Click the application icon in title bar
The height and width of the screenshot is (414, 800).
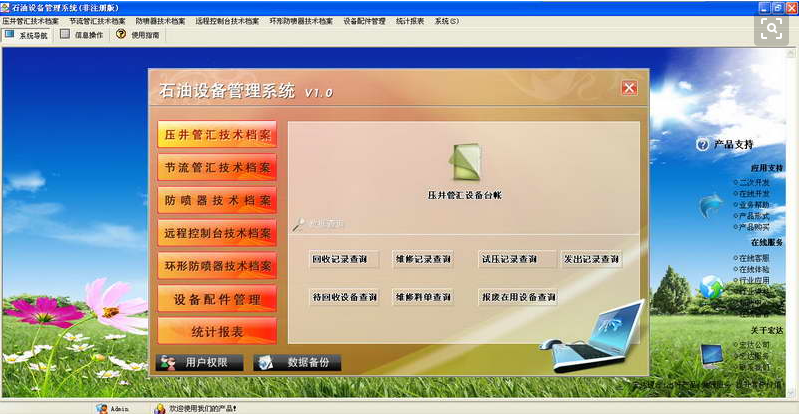click(x=5, y=7)
